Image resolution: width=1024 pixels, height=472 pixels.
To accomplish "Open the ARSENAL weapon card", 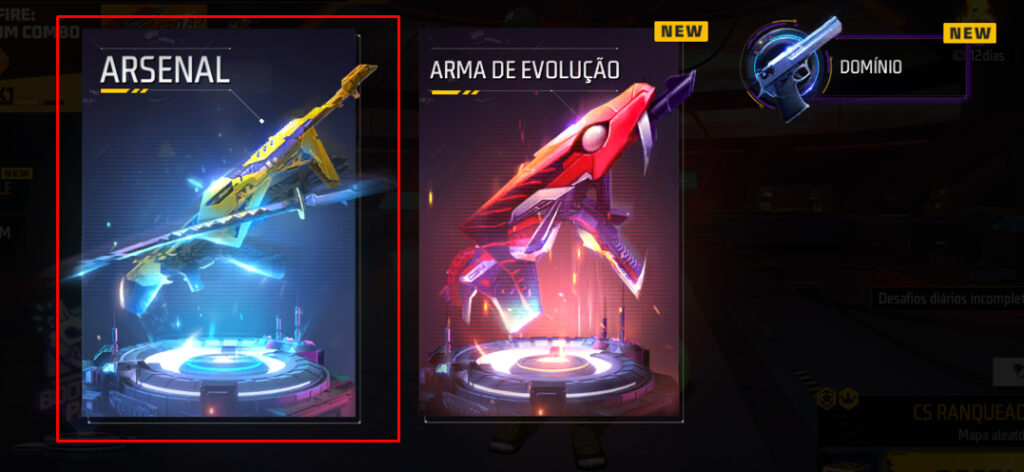I will (220, 223).
